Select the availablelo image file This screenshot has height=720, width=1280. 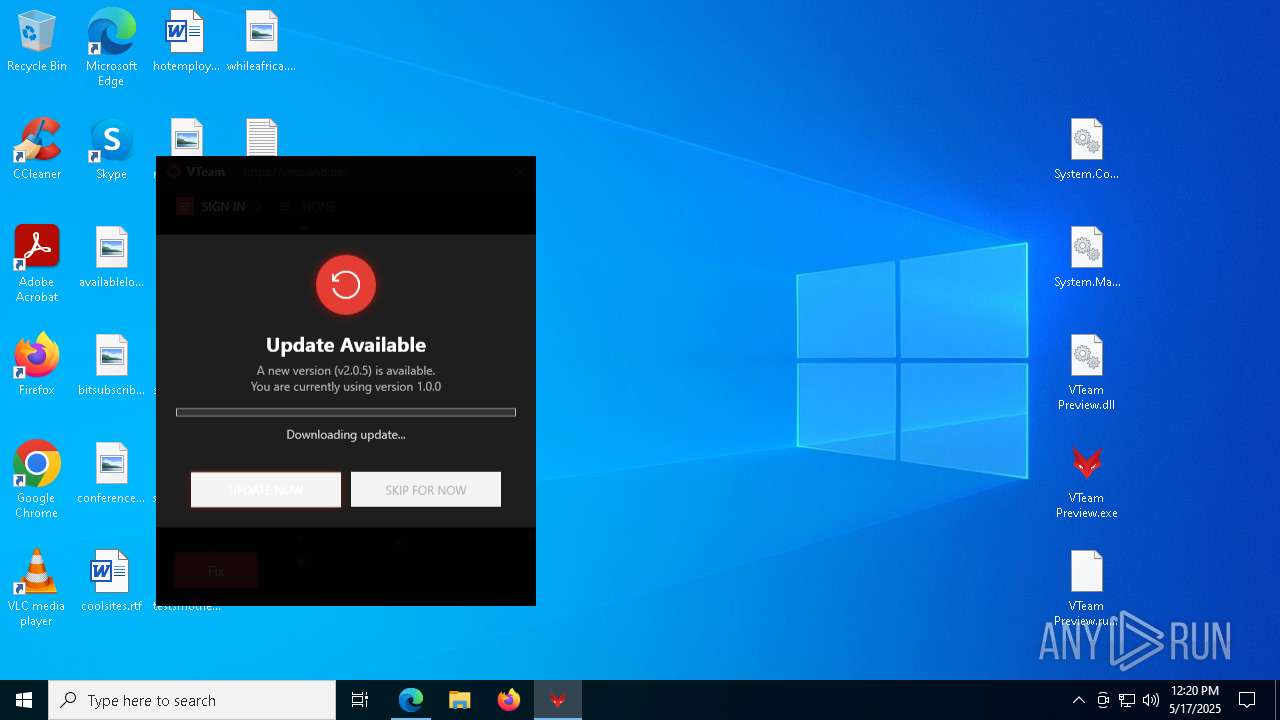point(111,257)
